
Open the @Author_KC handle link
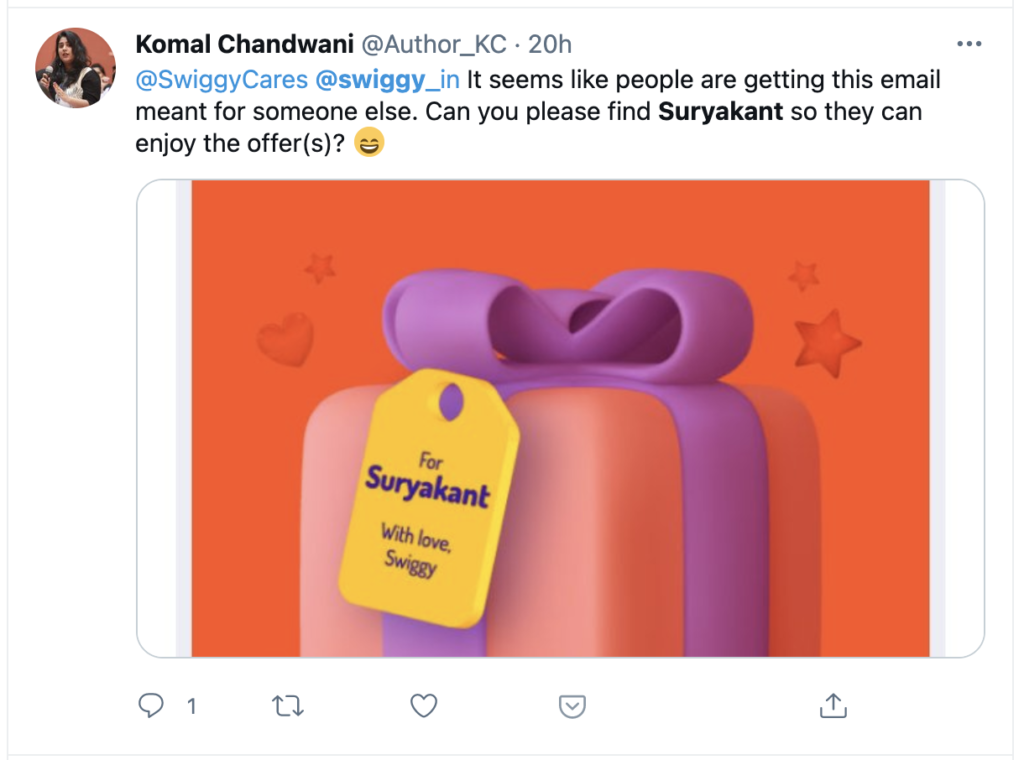click(x=433, y=45)
